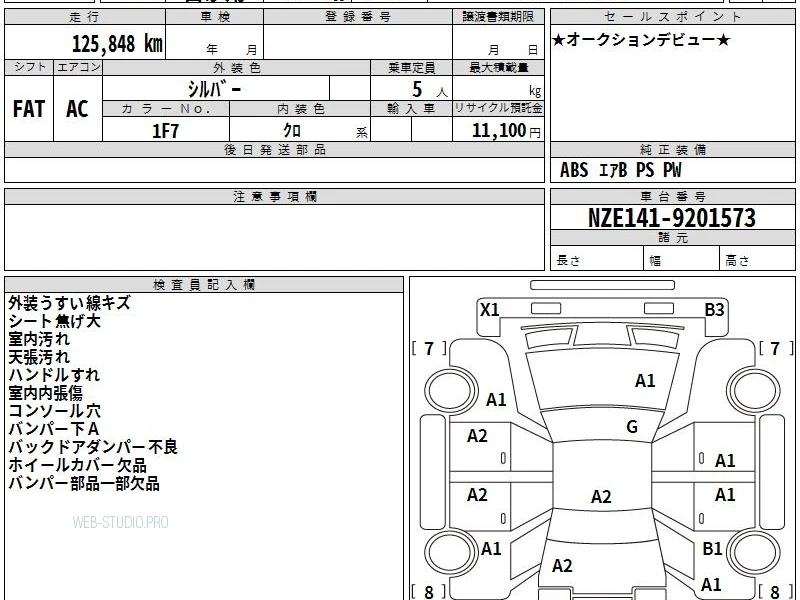Select the 走行 column header
The height and width of the screenshot is (600, 800).
click(85, 17)
